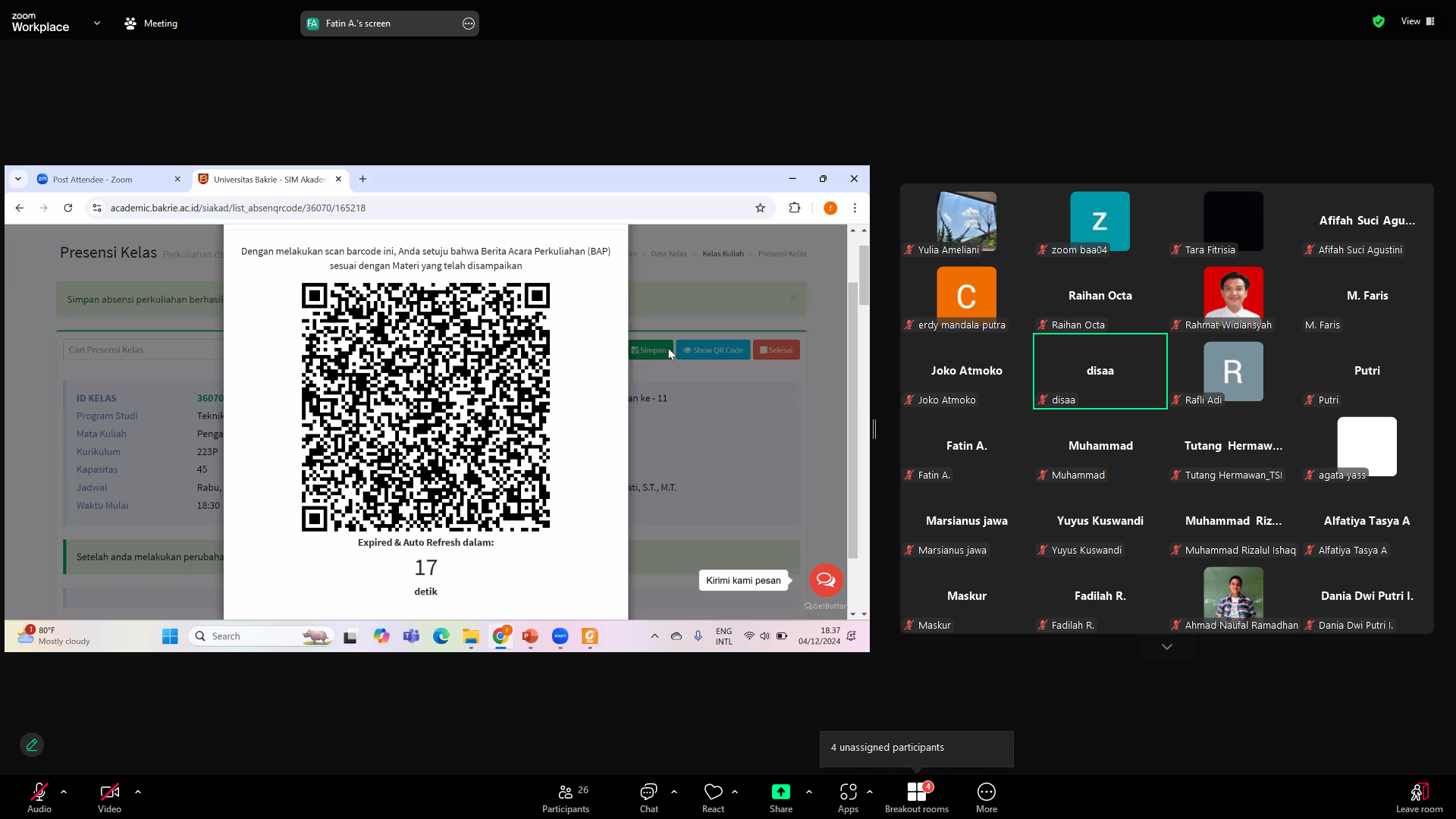Reload the shared browser page

68,208
